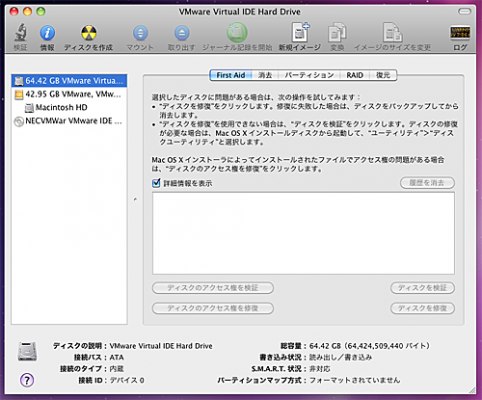Click the ディスクを修復 (Repair Disk) button
The height and width of the screenshot is (400, 482).
tap(422, 308)
